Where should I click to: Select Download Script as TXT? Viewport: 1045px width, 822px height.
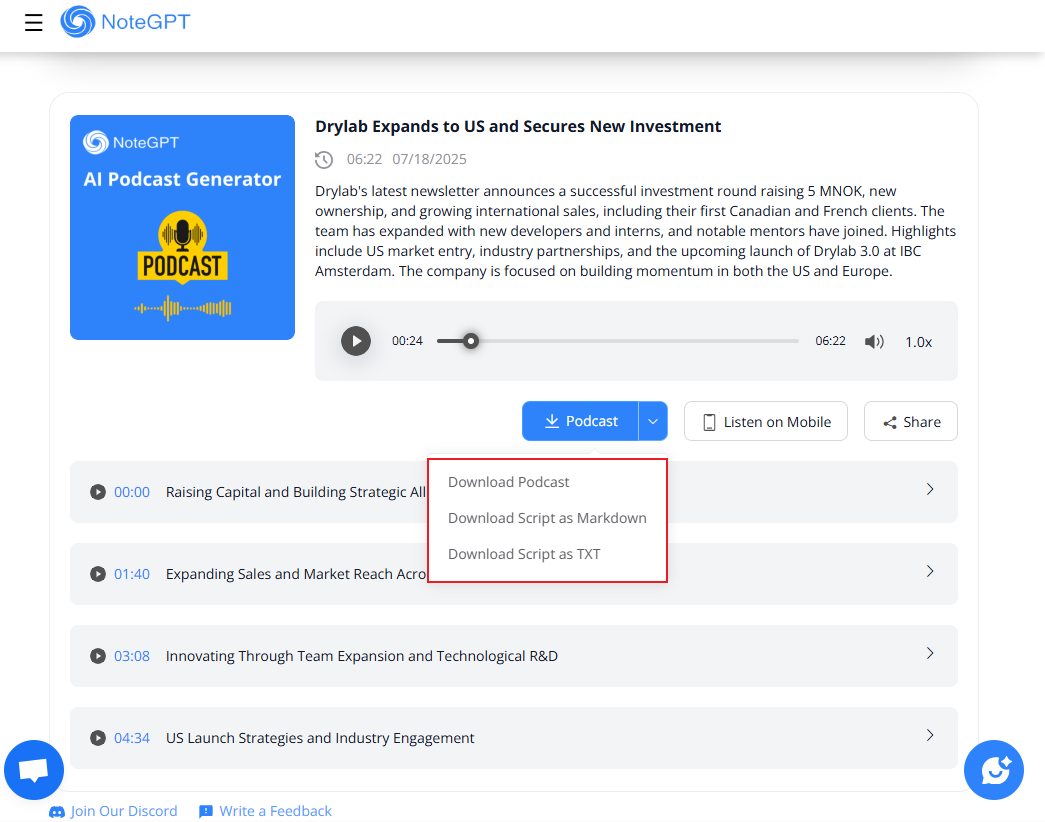point(524,554)
